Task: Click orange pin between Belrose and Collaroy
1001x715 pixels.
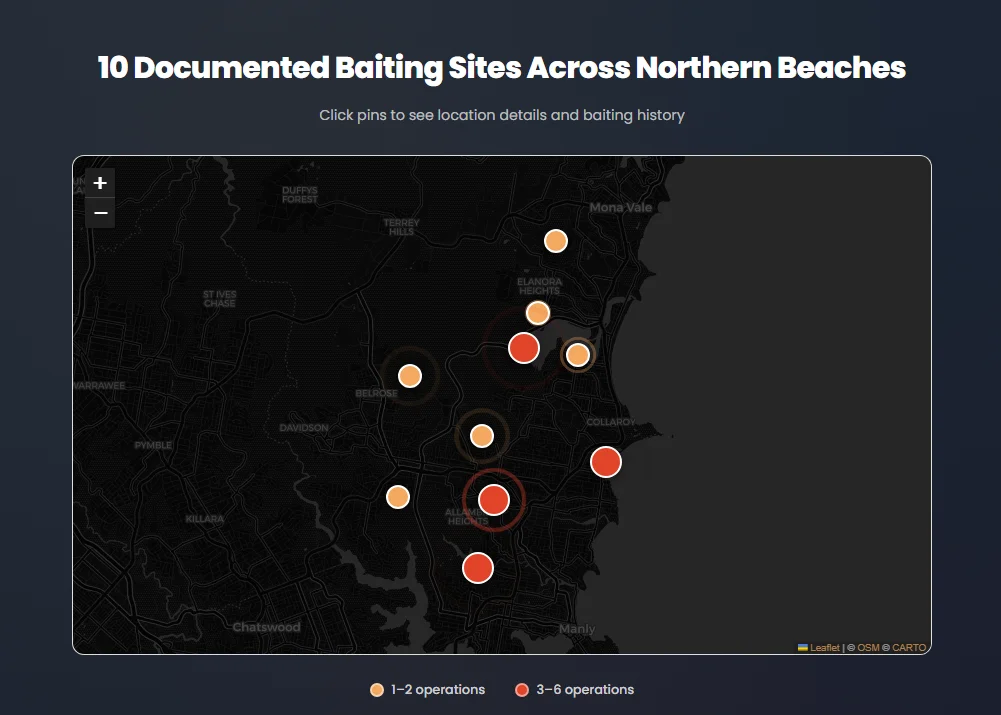Action: (x=482, y=436)
